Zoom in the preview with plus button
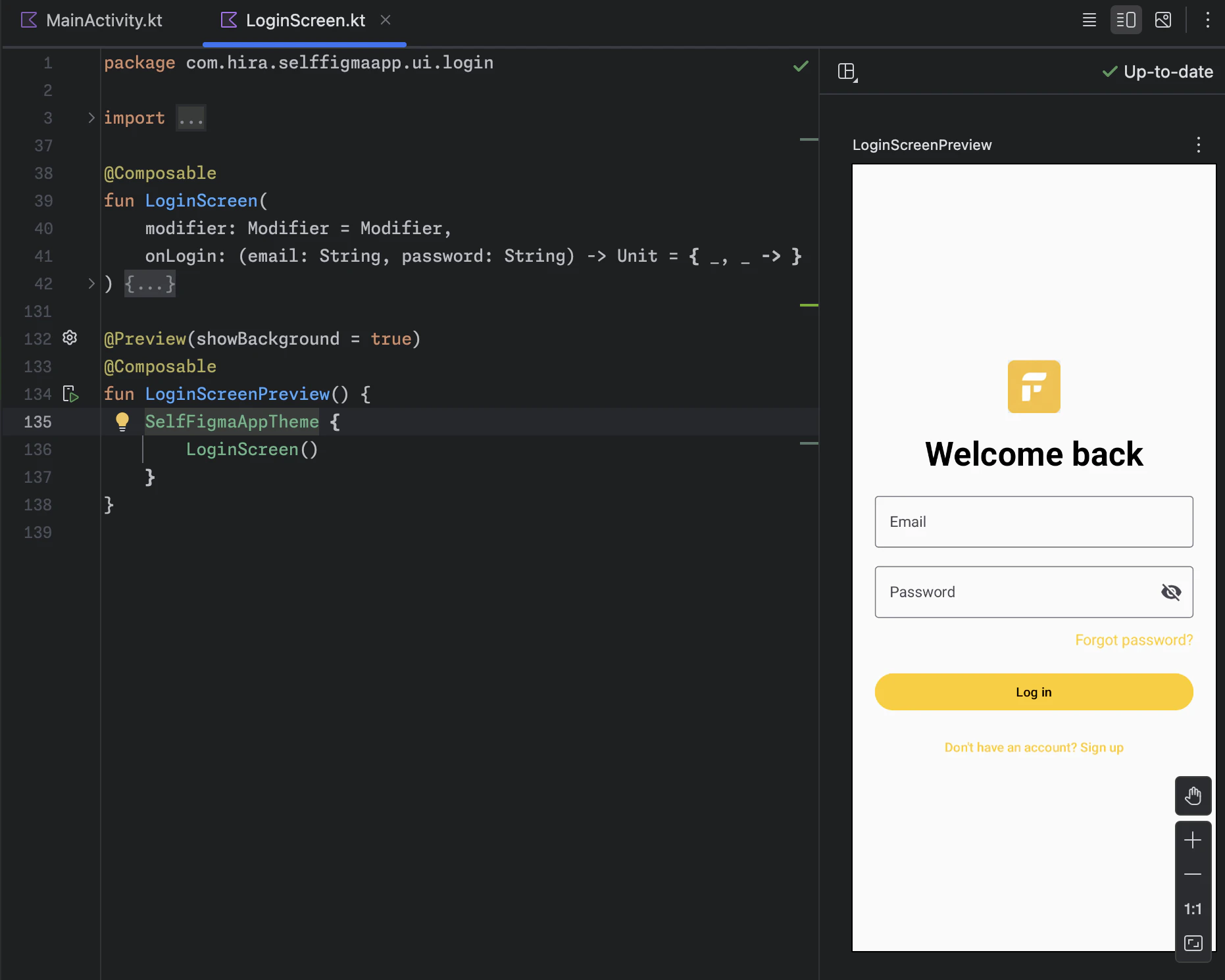Screen dimensions: 1225x980 point(1193,840)
